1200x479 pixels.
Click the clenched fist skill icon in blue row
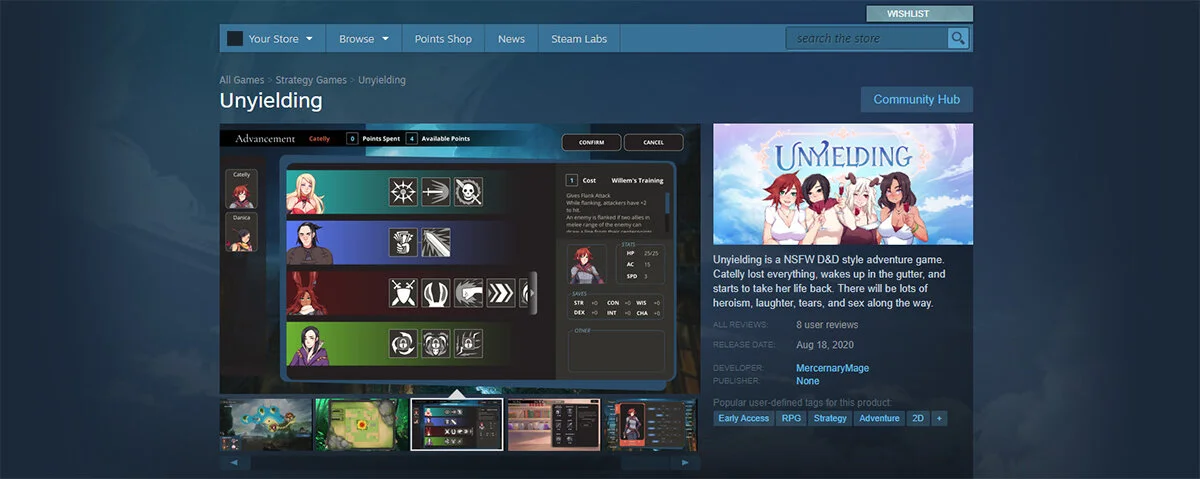point(404,242)
